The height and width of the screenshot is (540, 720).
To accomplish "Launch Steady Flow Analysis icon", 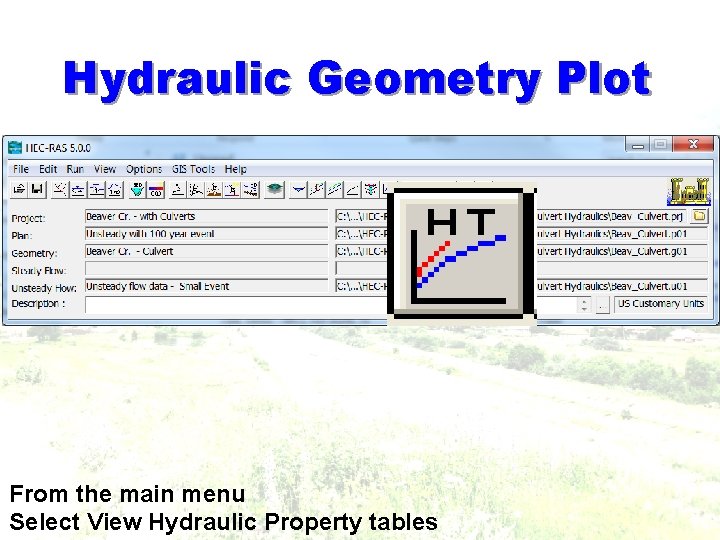I will tap(177, 189).
